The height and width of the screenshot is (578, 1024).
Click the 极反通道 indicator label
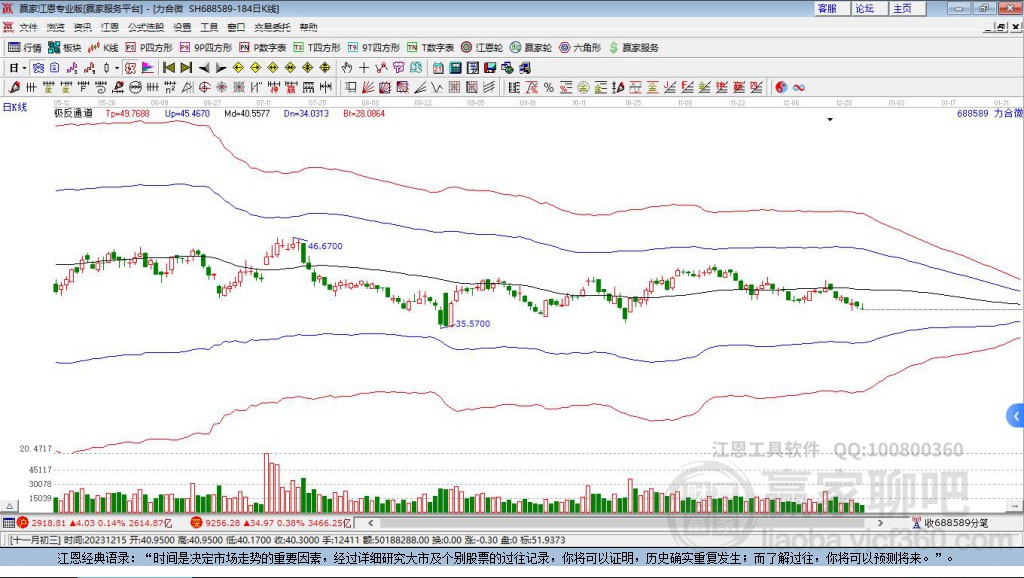(x=73, y=113)
